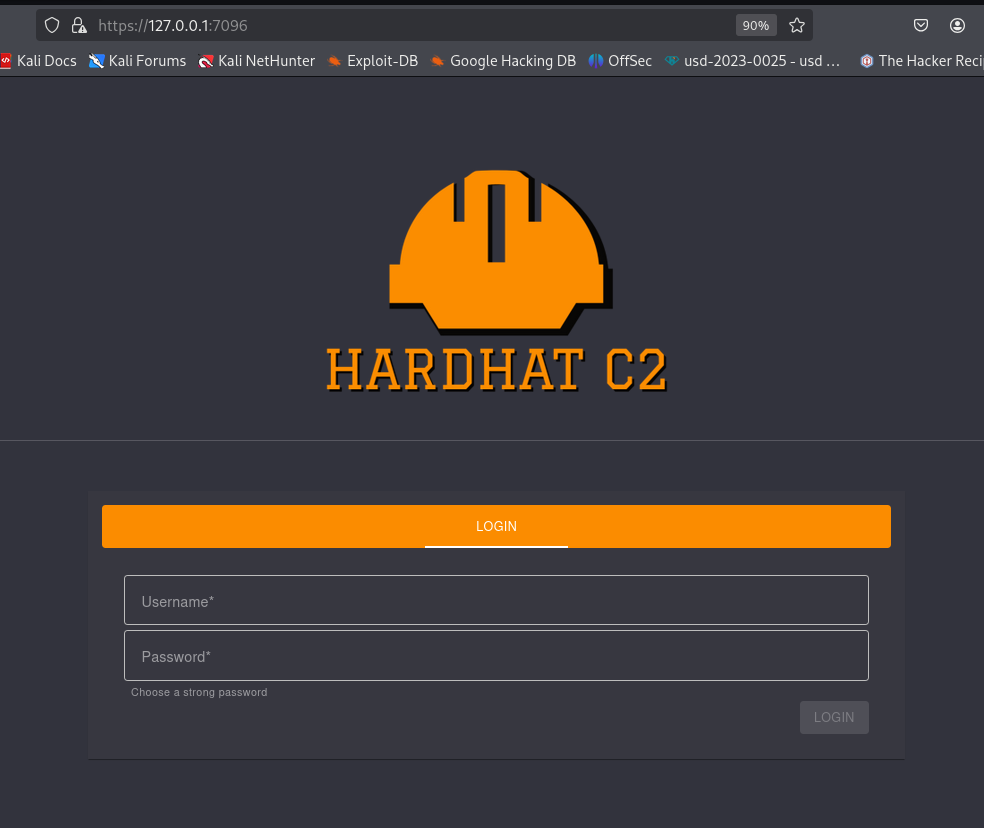Click the bookmark star icon
This screenshot has height=828, width=984.
[x=797, y=25]
